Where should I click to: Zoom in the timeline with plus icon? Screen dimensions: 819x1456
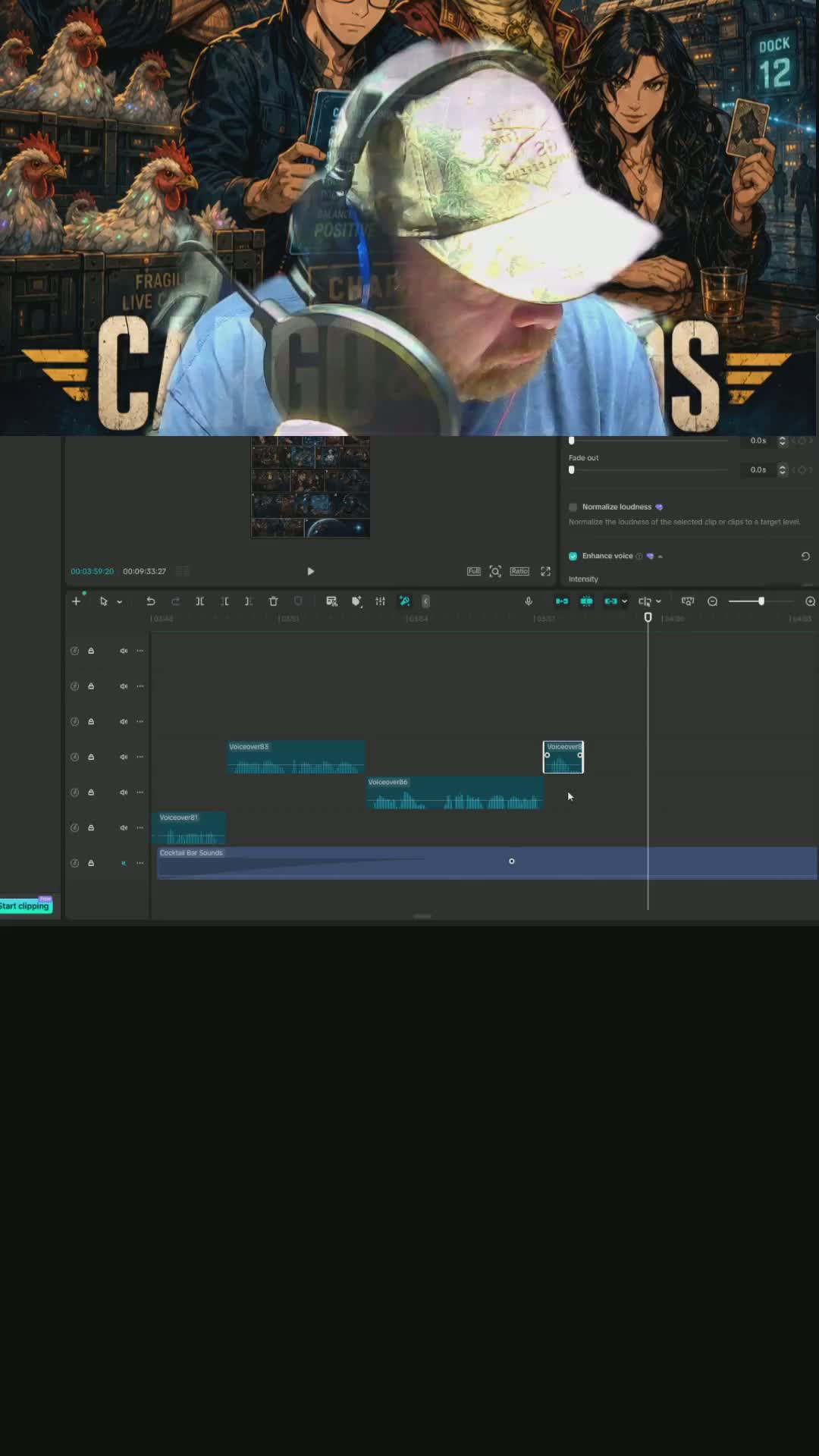810,601
